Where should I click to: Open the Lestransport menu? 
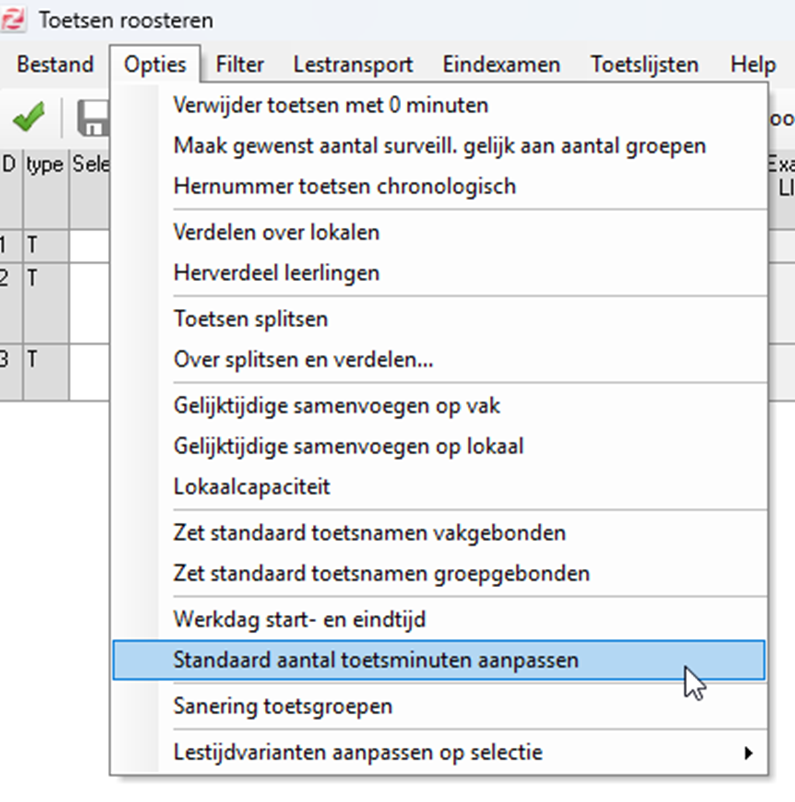353,65
